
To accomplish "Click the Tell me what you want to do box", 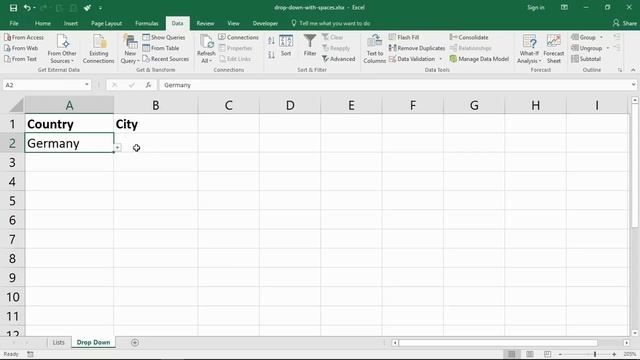I will pyautogui.click(x=331, y=23).
